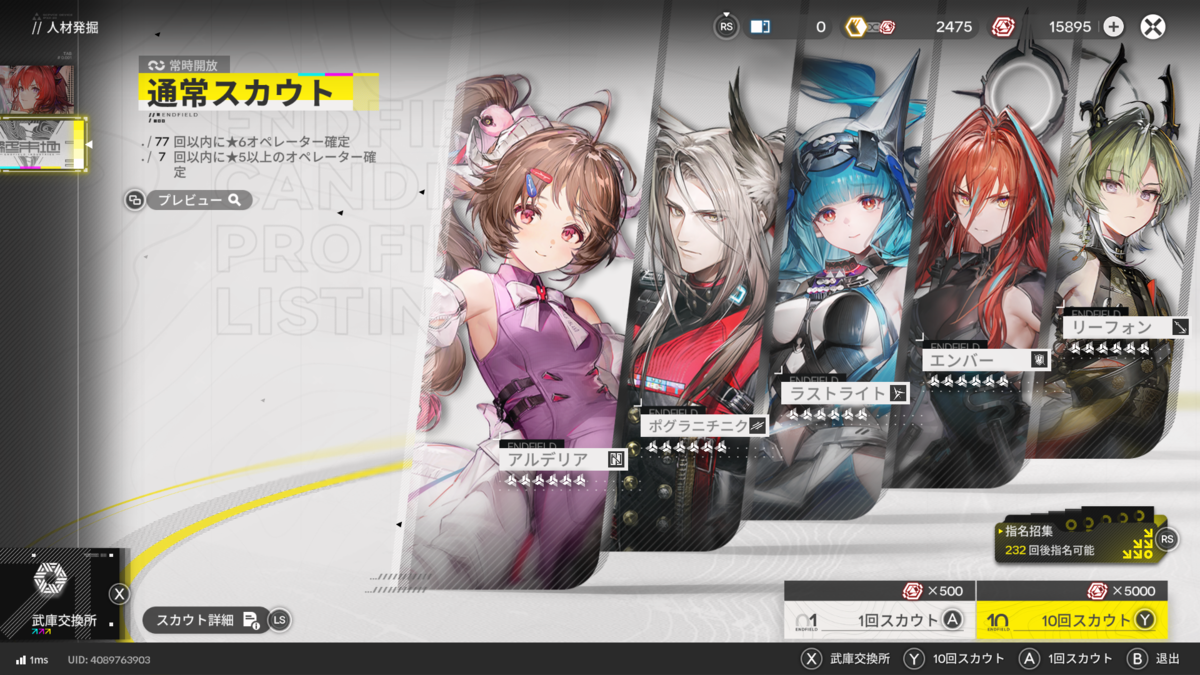Screen dimensions: 1200x675
Task: Open the プレビュー preview button
Action: pos(200,200)
